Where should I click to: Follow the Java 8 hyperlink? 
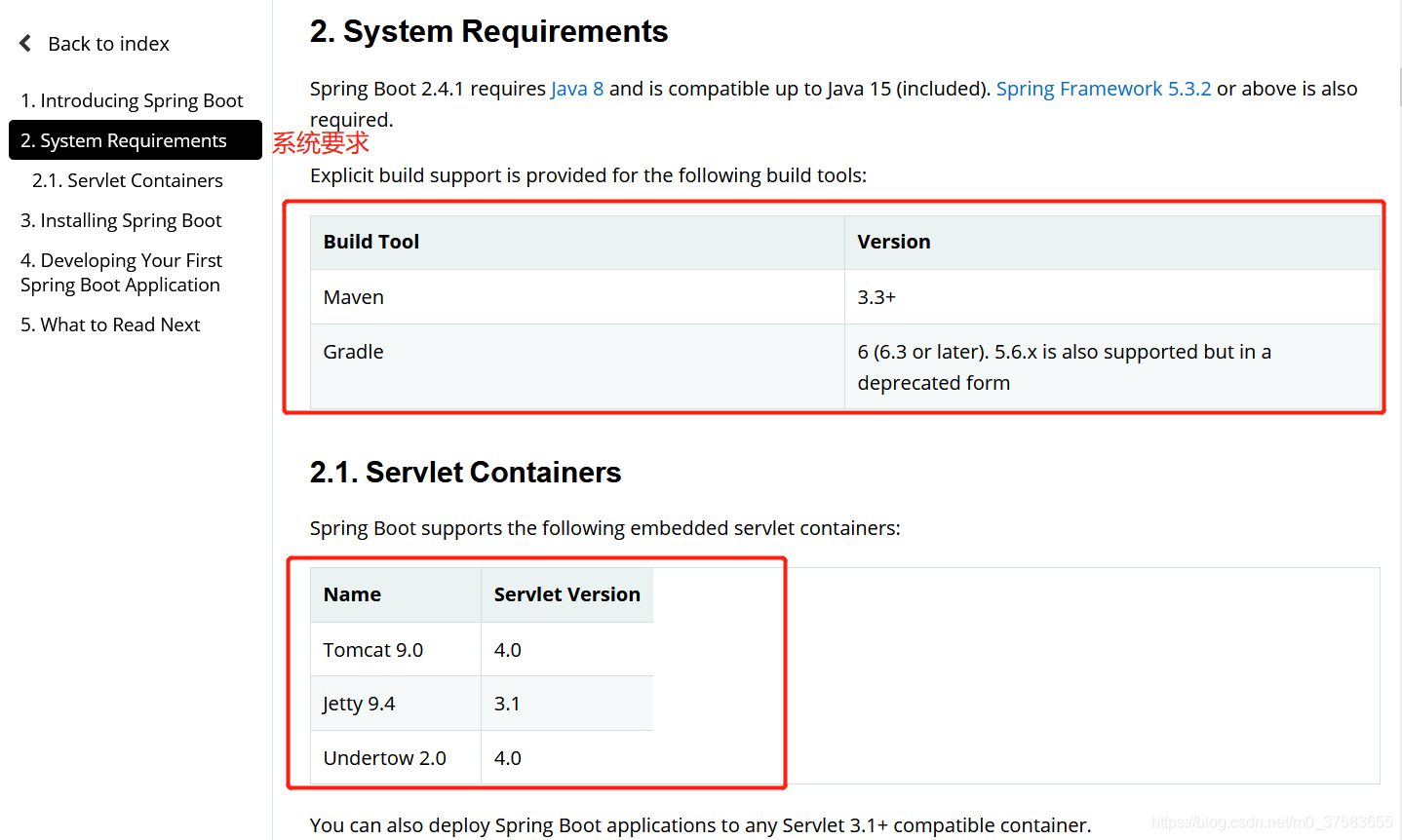coord(577,89)
